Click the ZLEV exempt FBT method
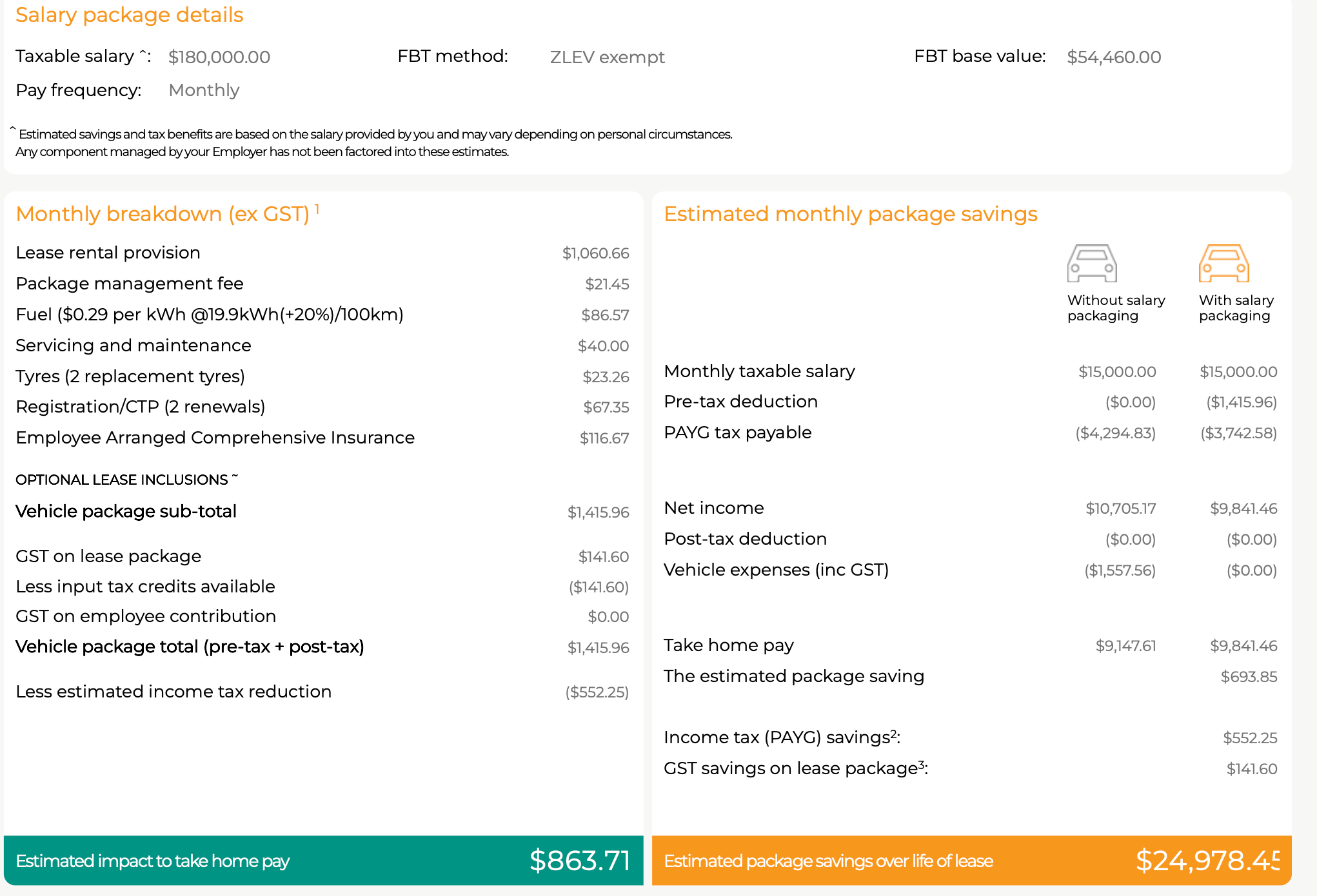This screenshot has width=1317, height=896. pos(607,57)
